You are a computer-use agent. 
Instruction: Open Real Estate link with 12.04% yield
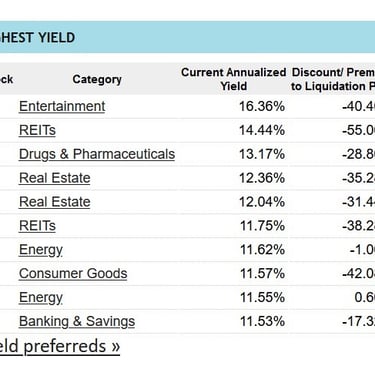(x=55, y=202)
